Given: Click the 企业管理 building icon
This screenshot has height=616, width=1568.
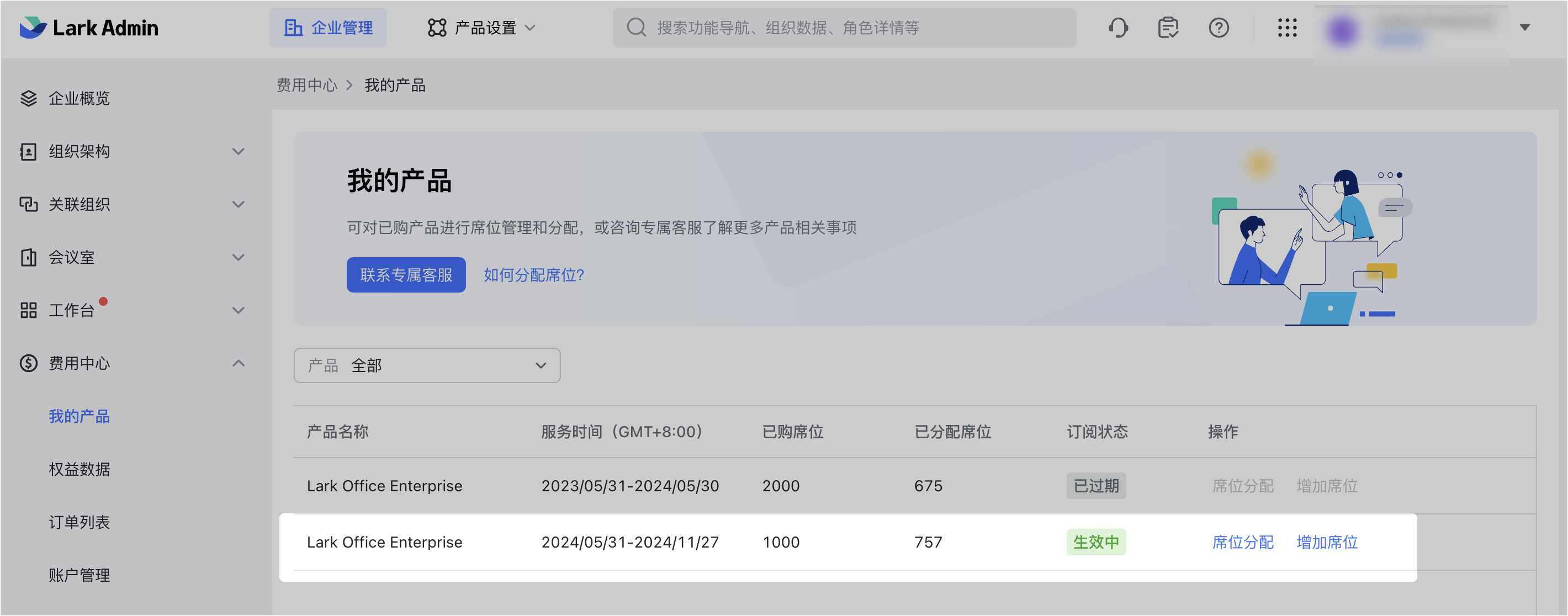Looking at the screenshot, I should [293, 28].
